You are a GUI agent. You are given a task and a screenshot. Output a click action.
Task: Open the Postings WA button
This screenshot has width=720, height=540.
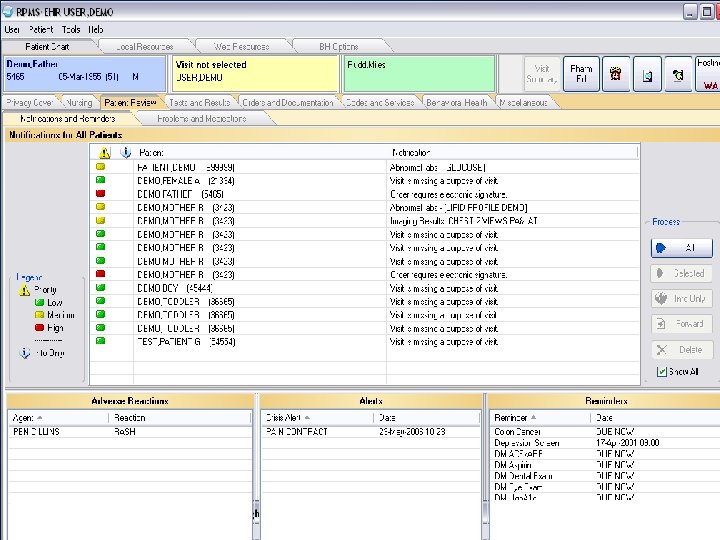(708, 74)
